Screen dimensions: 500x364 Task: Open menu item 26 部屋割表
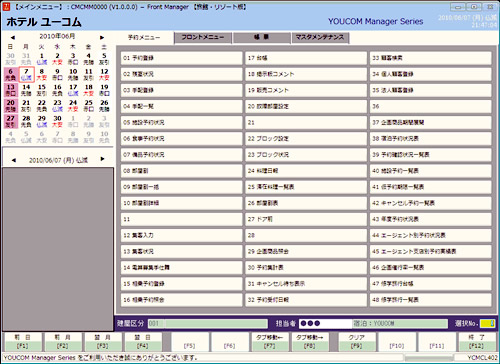click(306, 203)
